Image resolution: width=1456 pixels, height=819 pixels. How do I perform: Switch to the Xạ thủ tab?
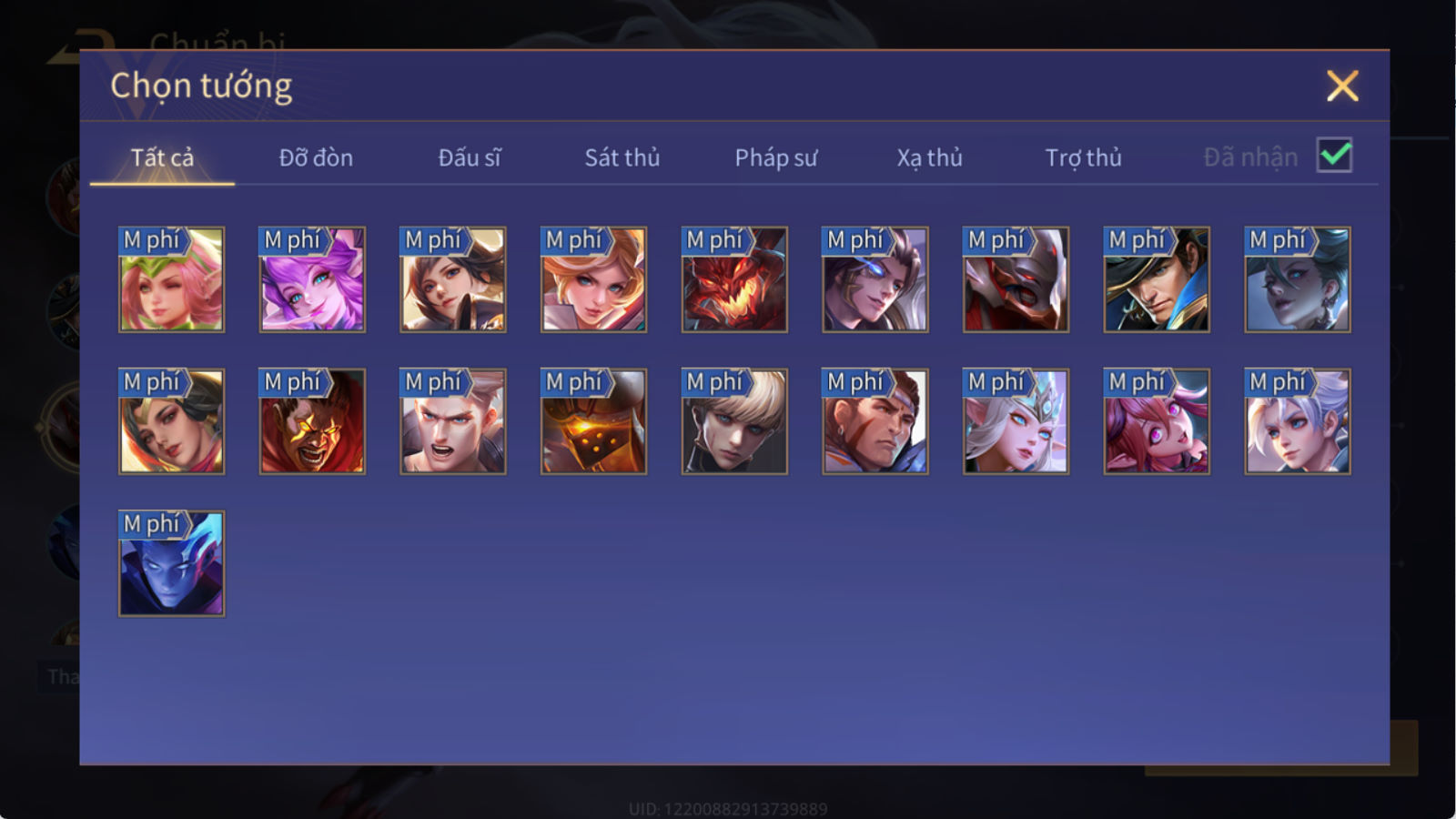929,157
